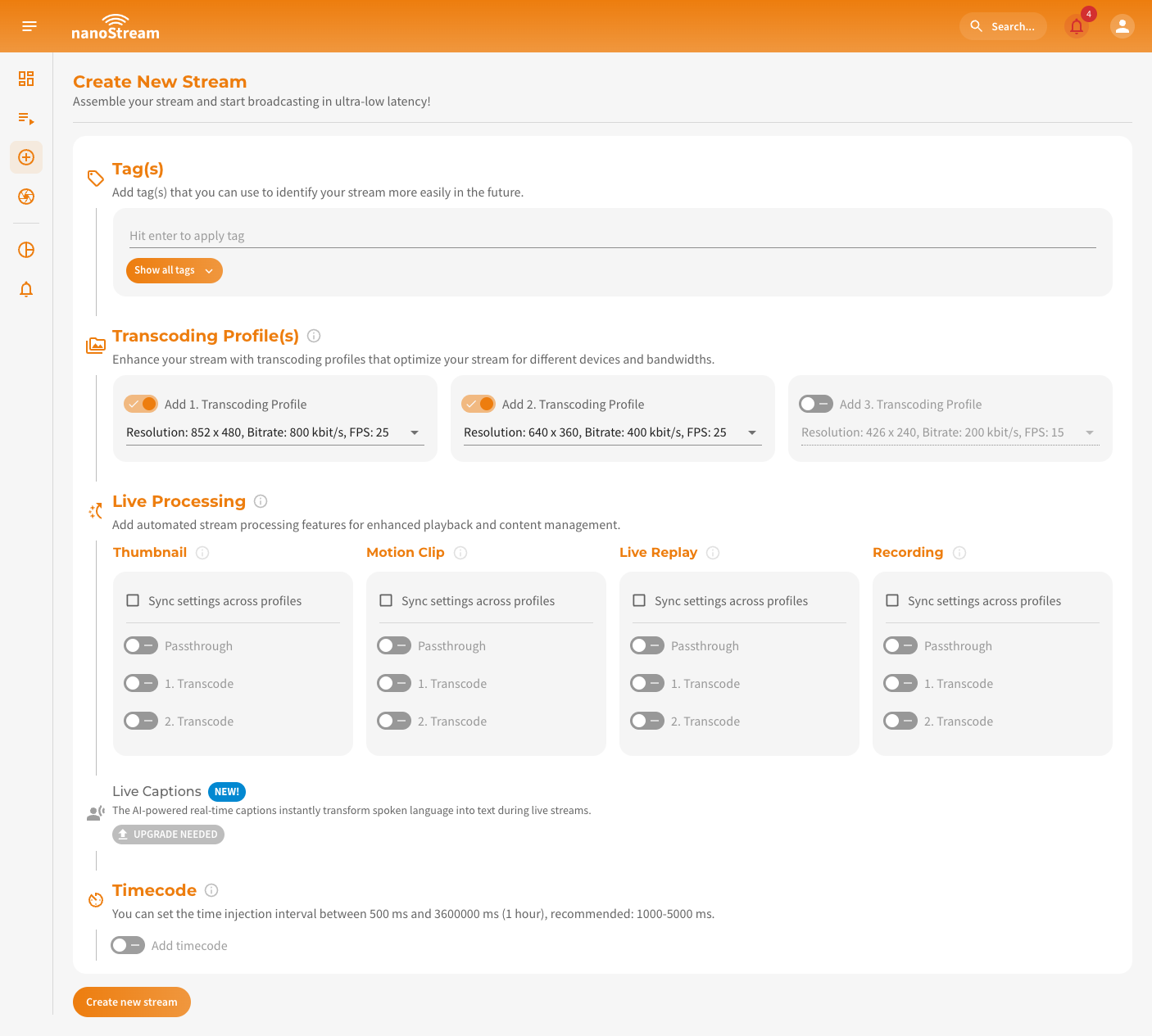Open the resolution dropdown for profile 2
This screenshot has width=1152, height=1036.
tap(751, 432)
